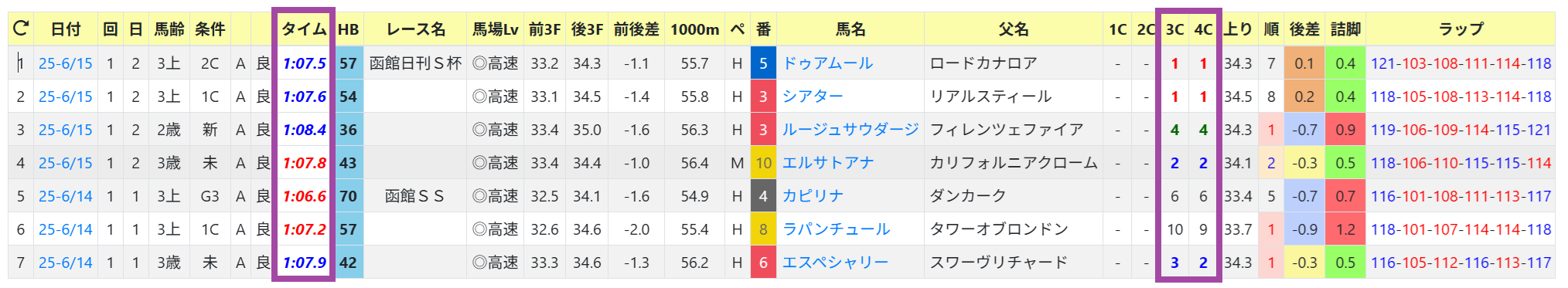This screenshot has width=1568, height=288.
Task: Sort by ラップ column header
Action: tap(1461, 29)
